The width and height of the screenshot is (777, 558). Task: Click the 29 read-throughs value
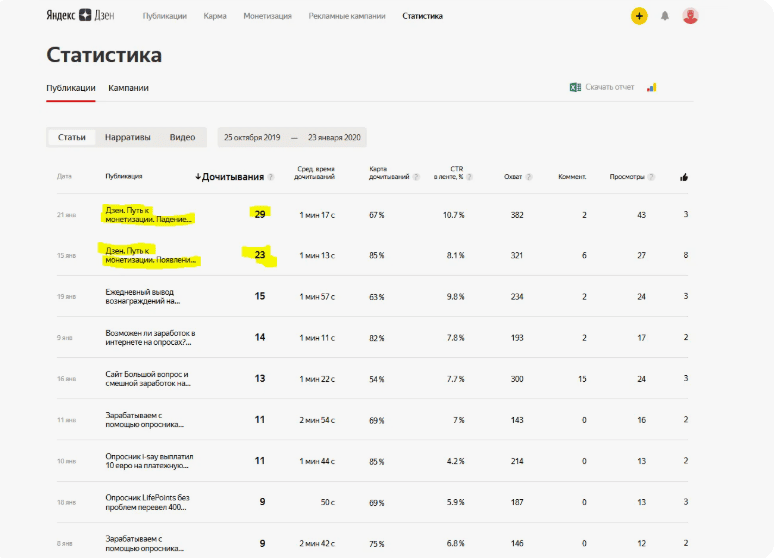[260, 214]
